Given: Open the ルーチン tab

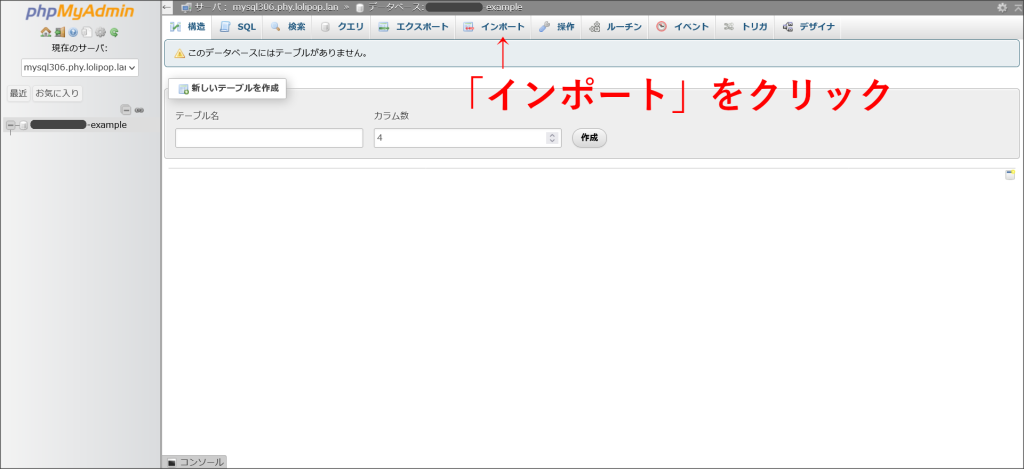Looking at the screenshot, I should [x=615, y=27].
